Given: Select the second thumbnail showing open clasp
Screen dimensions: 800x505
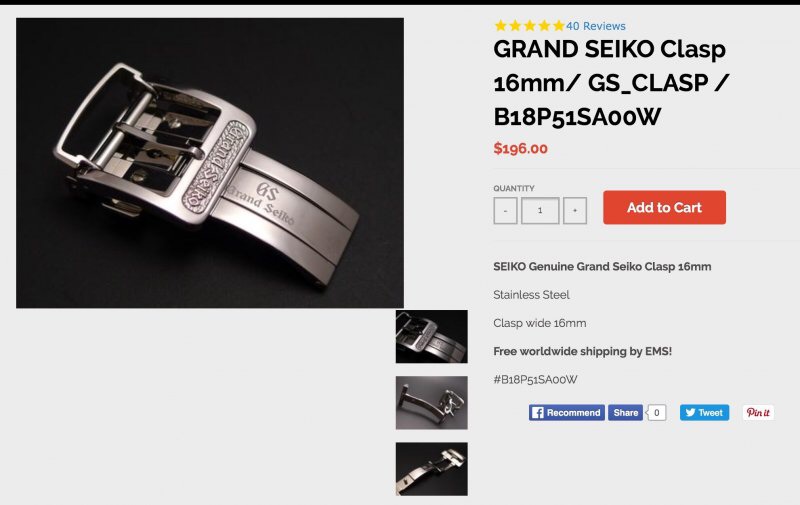Looking at the screenshot, I should pyautogui.click(x=432, y=402).
